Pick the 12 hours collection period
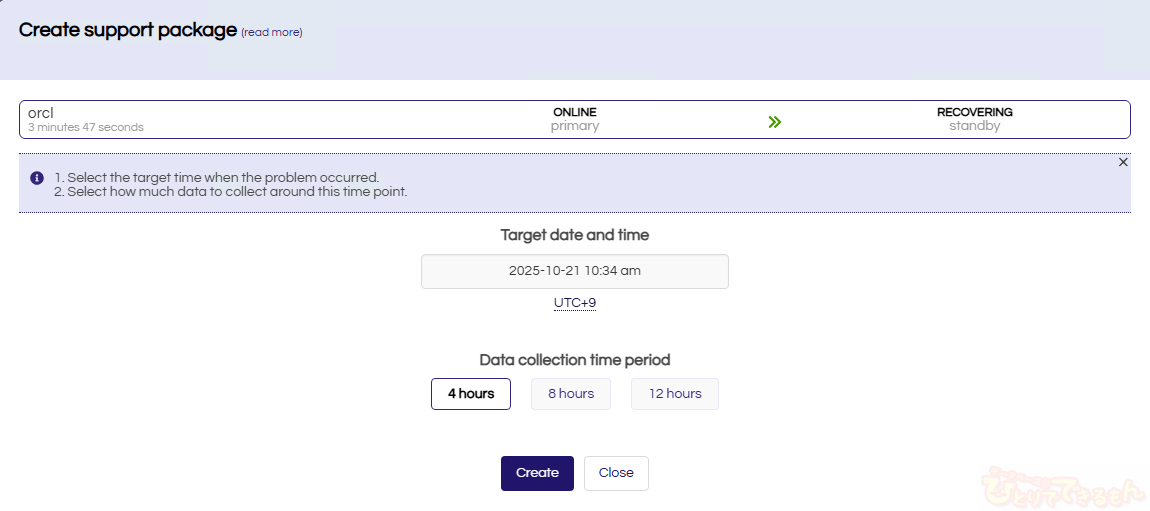This screenshot has height=511, width=1150. 675,394
